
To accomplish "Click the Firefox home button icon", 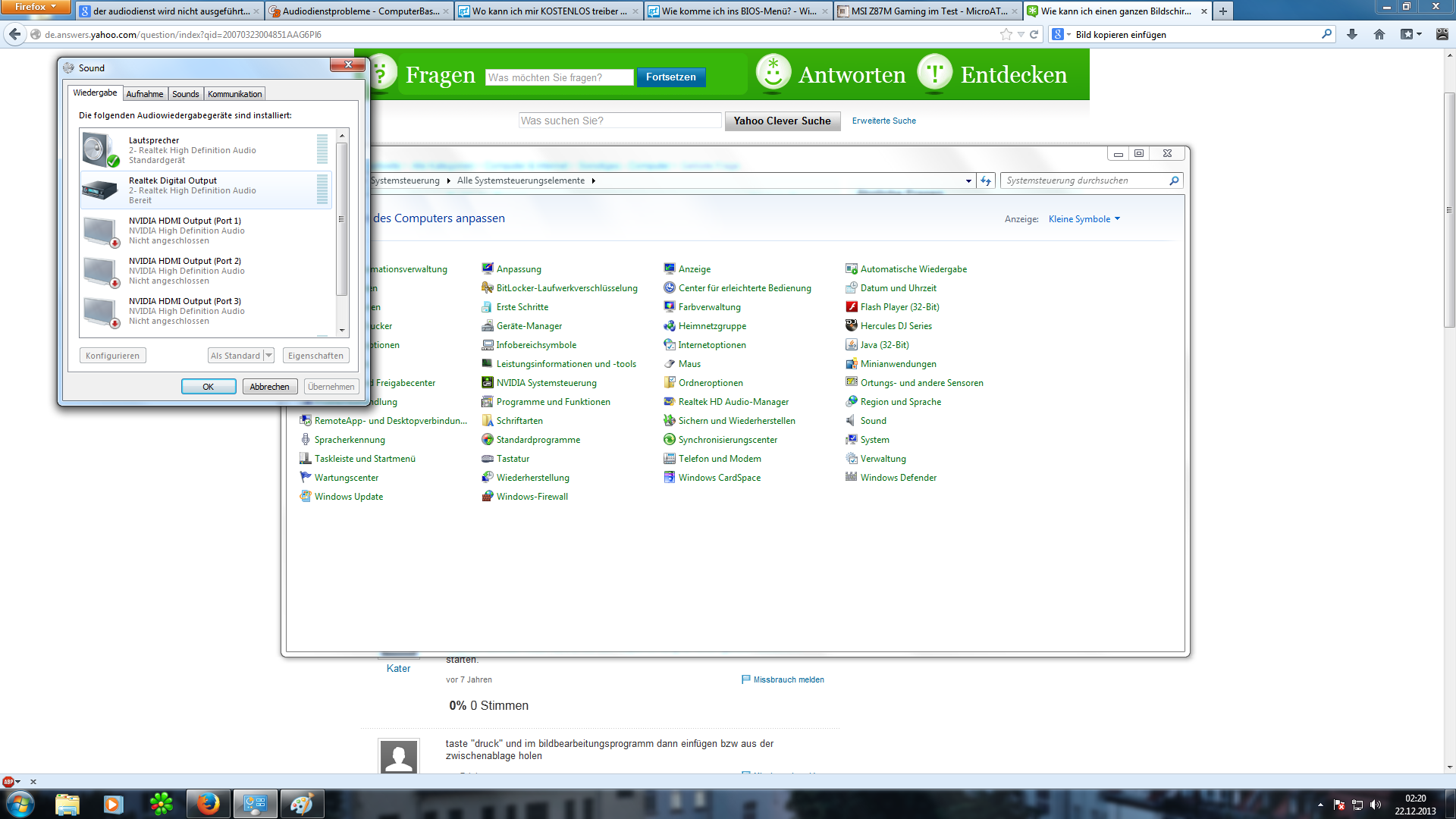I will 1379,34.
